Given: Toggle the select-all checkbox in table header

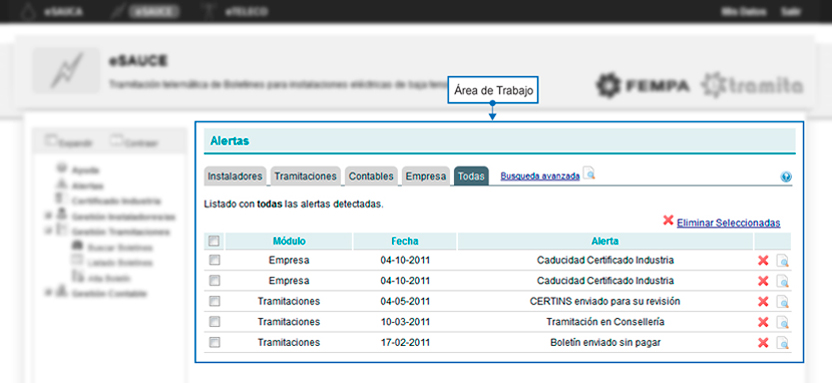Looking at the screenshot, I should pyautogui.click(x=214, y=241).
